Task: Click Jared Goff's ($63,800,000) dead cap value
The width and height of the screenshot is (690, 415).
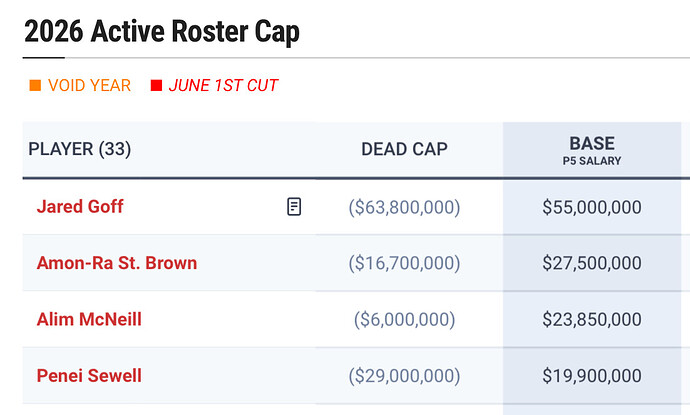Action: tap(404, 208)
